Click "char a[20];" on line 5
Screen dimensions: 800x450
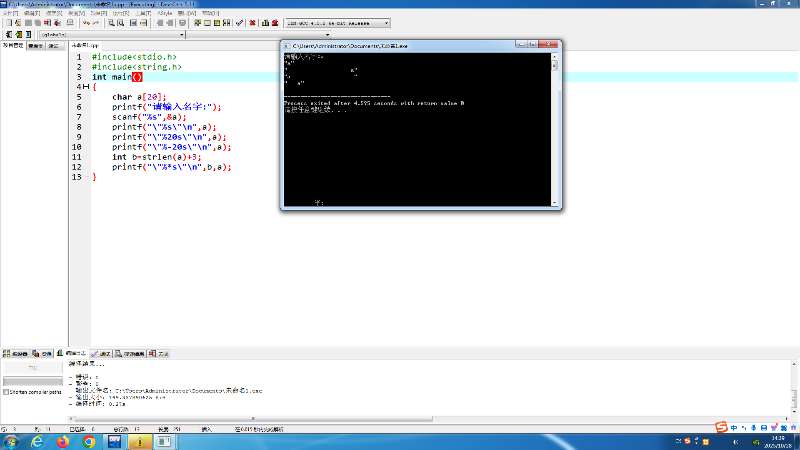(x=139, y=97)
